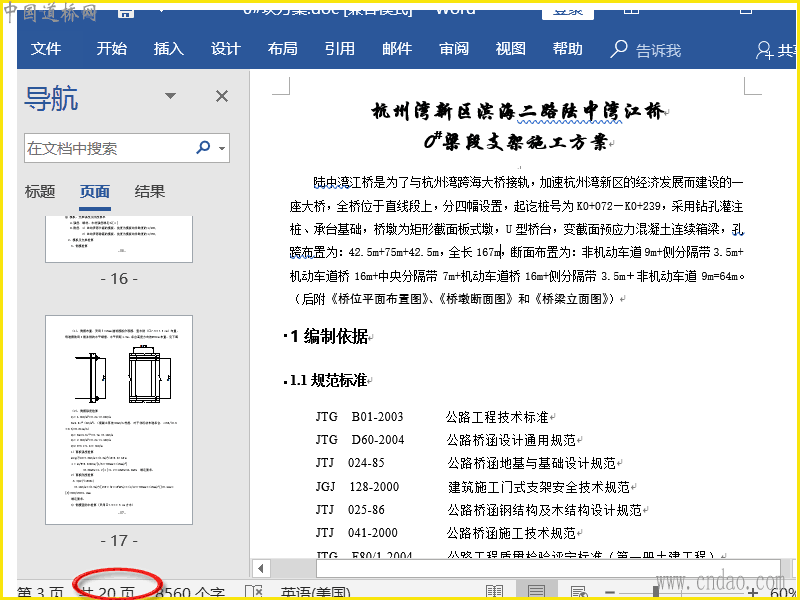Click the 8560 个字 word count

(x=190, y=593)
